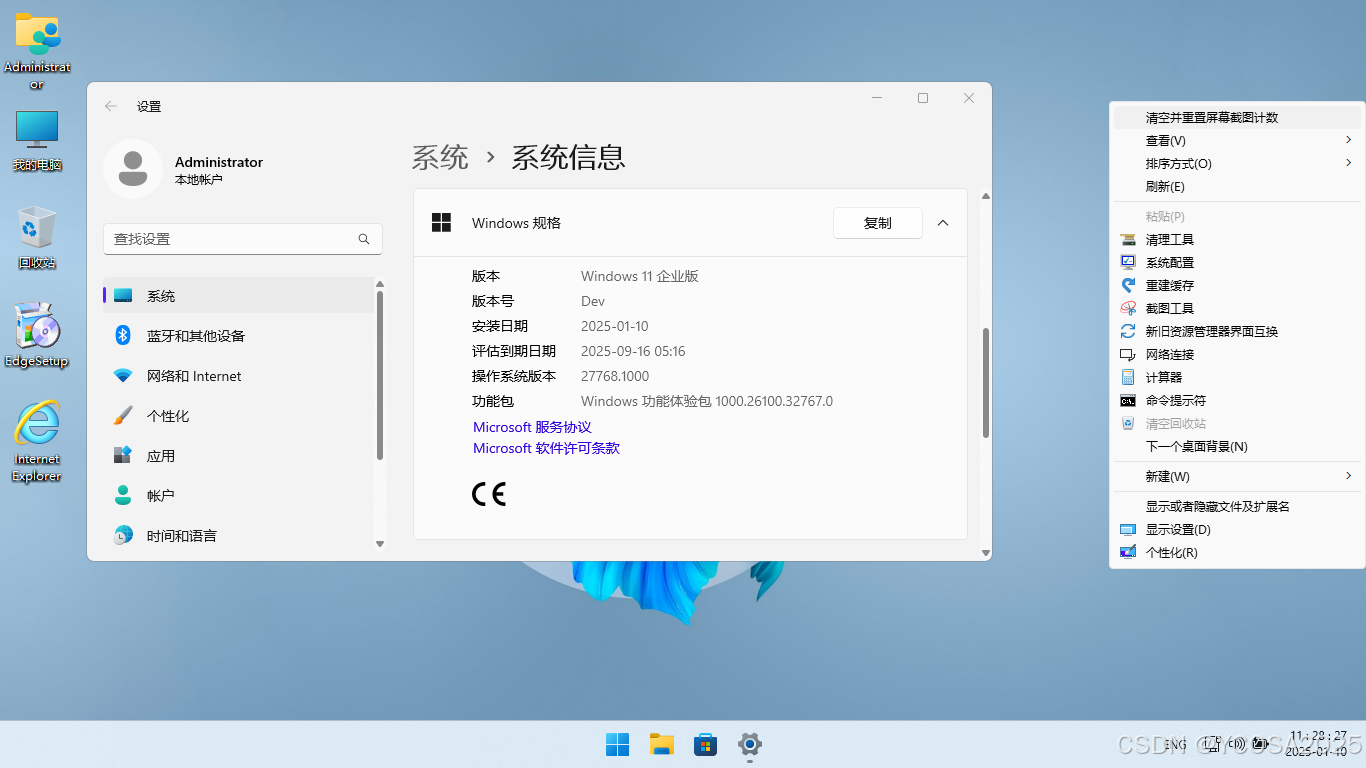Choose 命令提示符 in the context menu

click(1237, 400)
